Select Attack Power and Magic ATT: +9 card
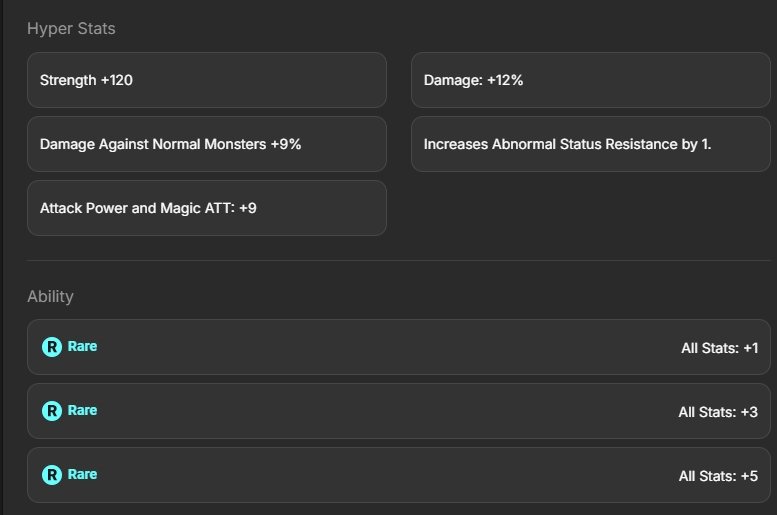The height and width of the screenshot is (515, 777). click(206, 208)
